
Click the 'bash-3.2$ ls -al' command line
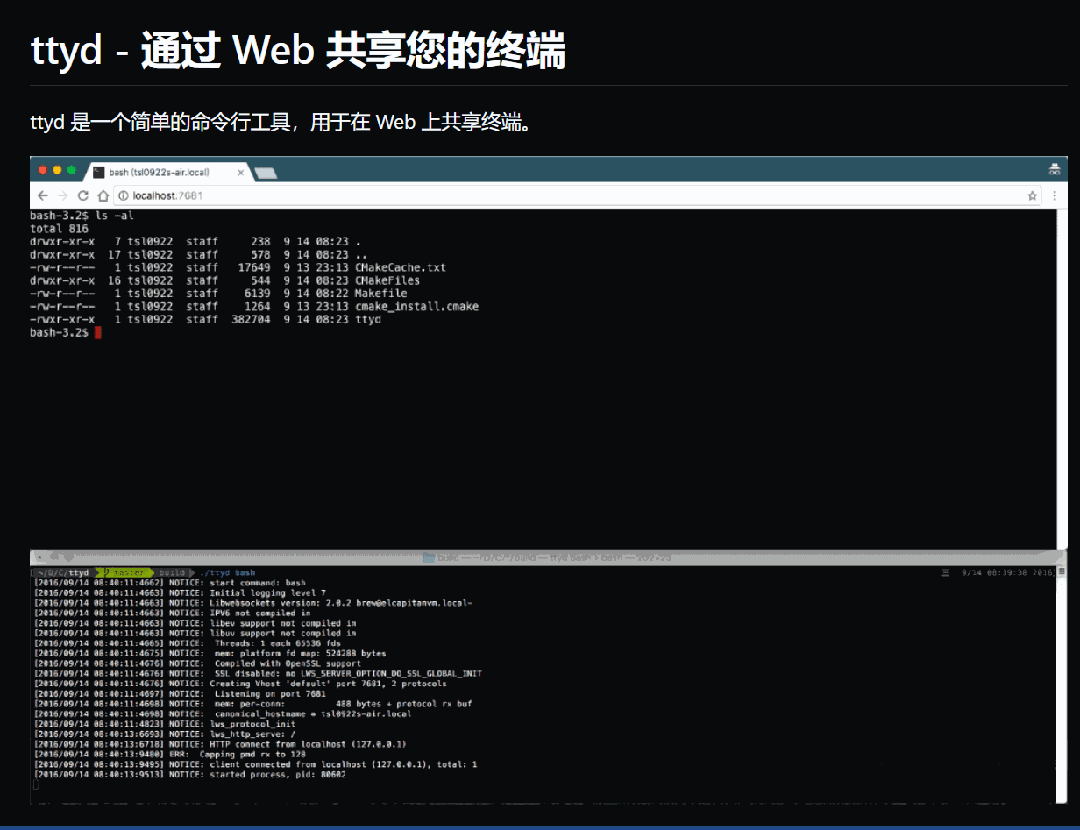pos(82,216)
